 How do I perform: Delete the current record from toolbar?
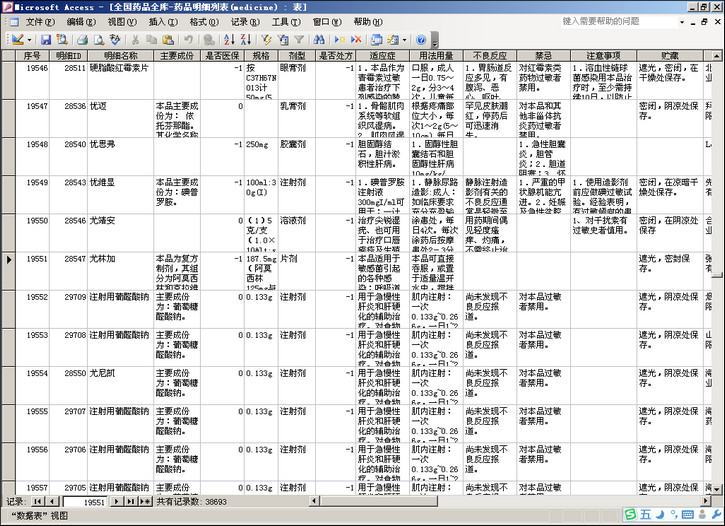coord(356,40)
